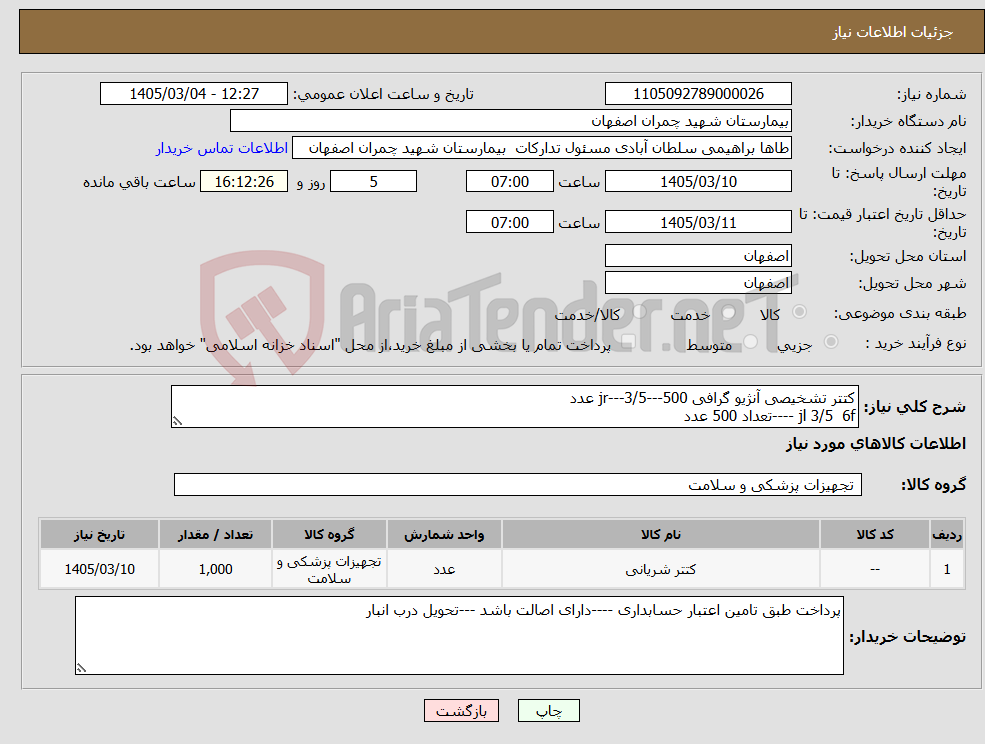Click the label توضیحات خریدار
The image size is (985, 744).
click(908, 637)
